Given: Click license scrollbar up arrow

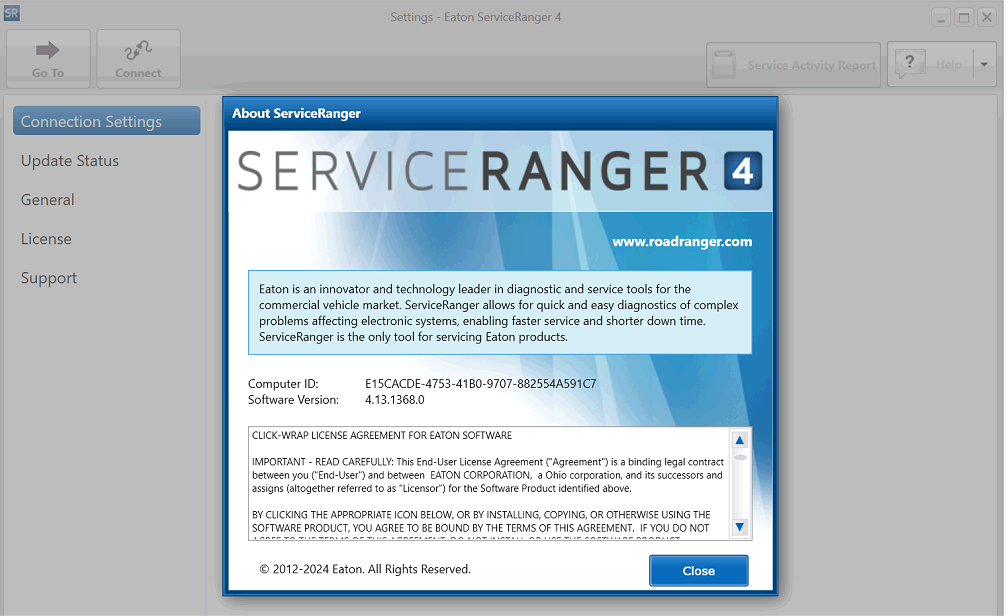Looking at the screenshot, I should [x=740, y=440].
